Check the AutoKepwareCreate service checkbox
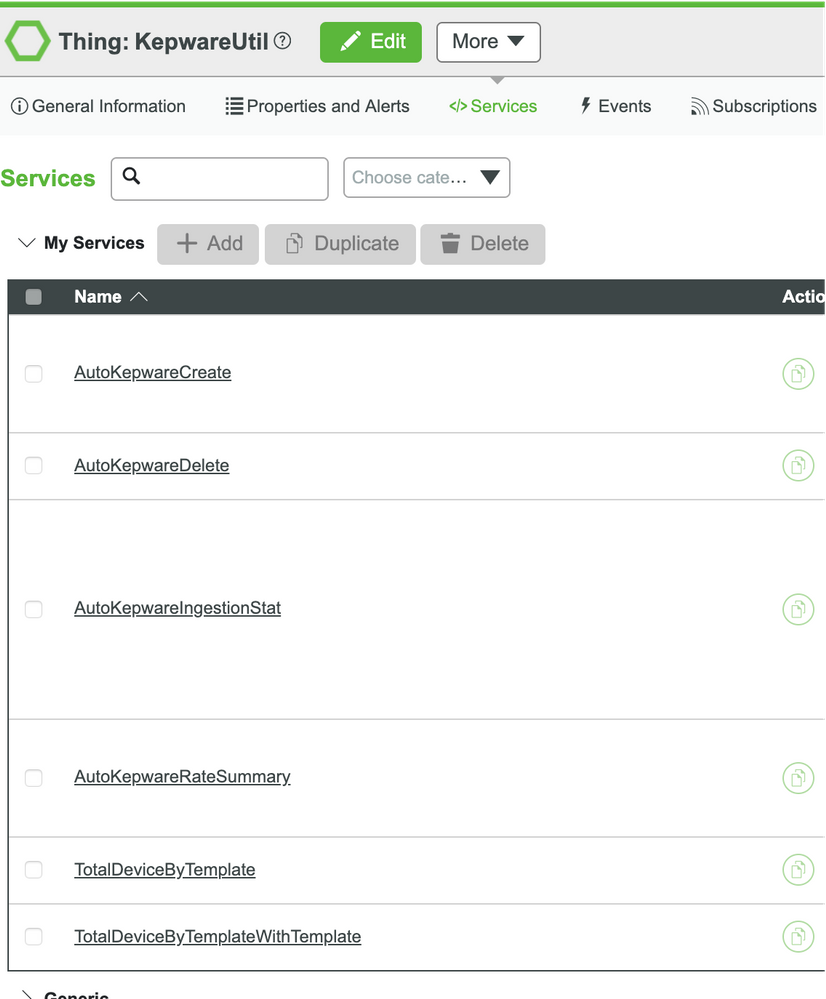 (x=34, y=374)
